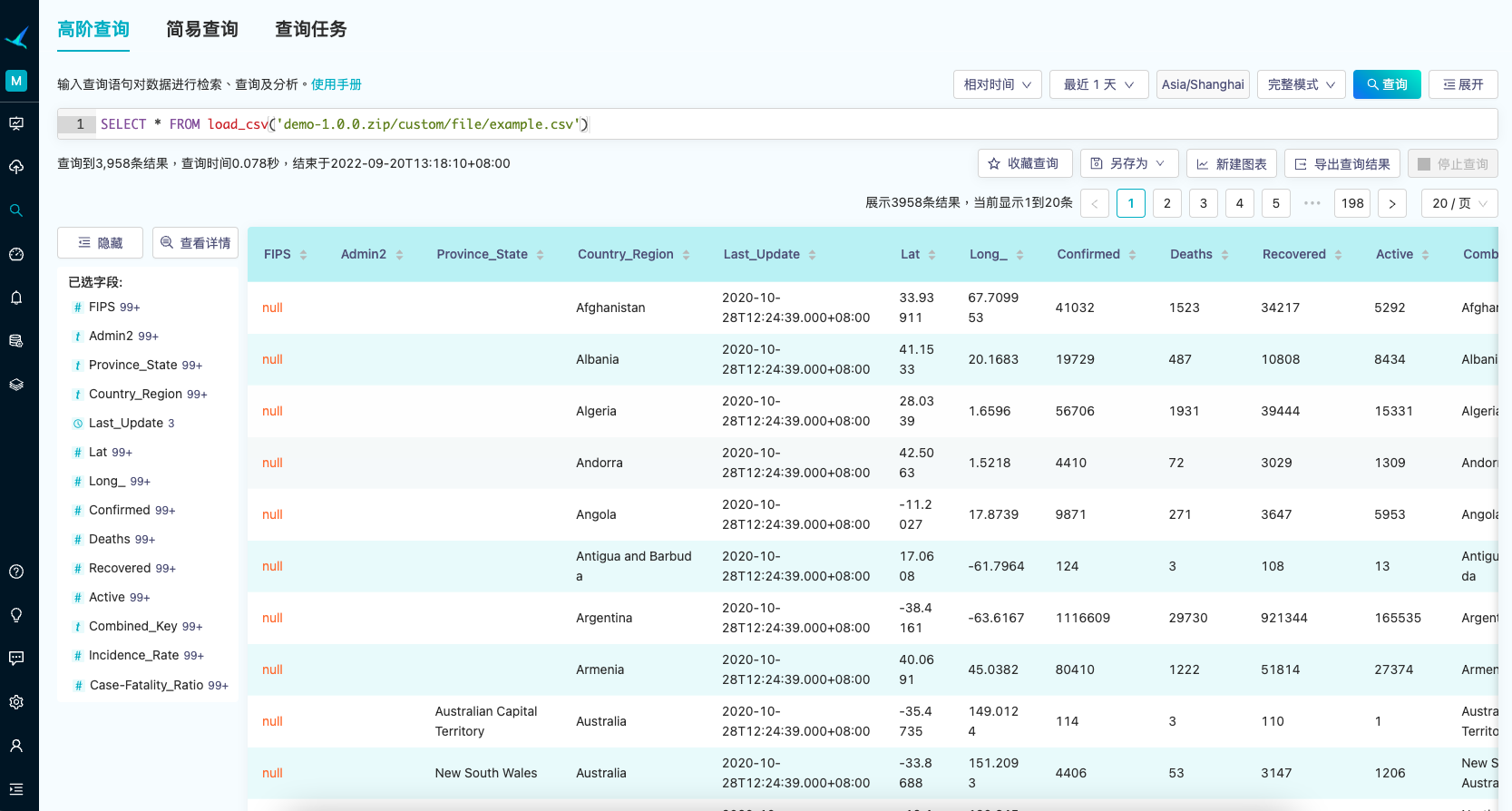
Task: Sort the Long_ column
Action: tap(1019, 255)
